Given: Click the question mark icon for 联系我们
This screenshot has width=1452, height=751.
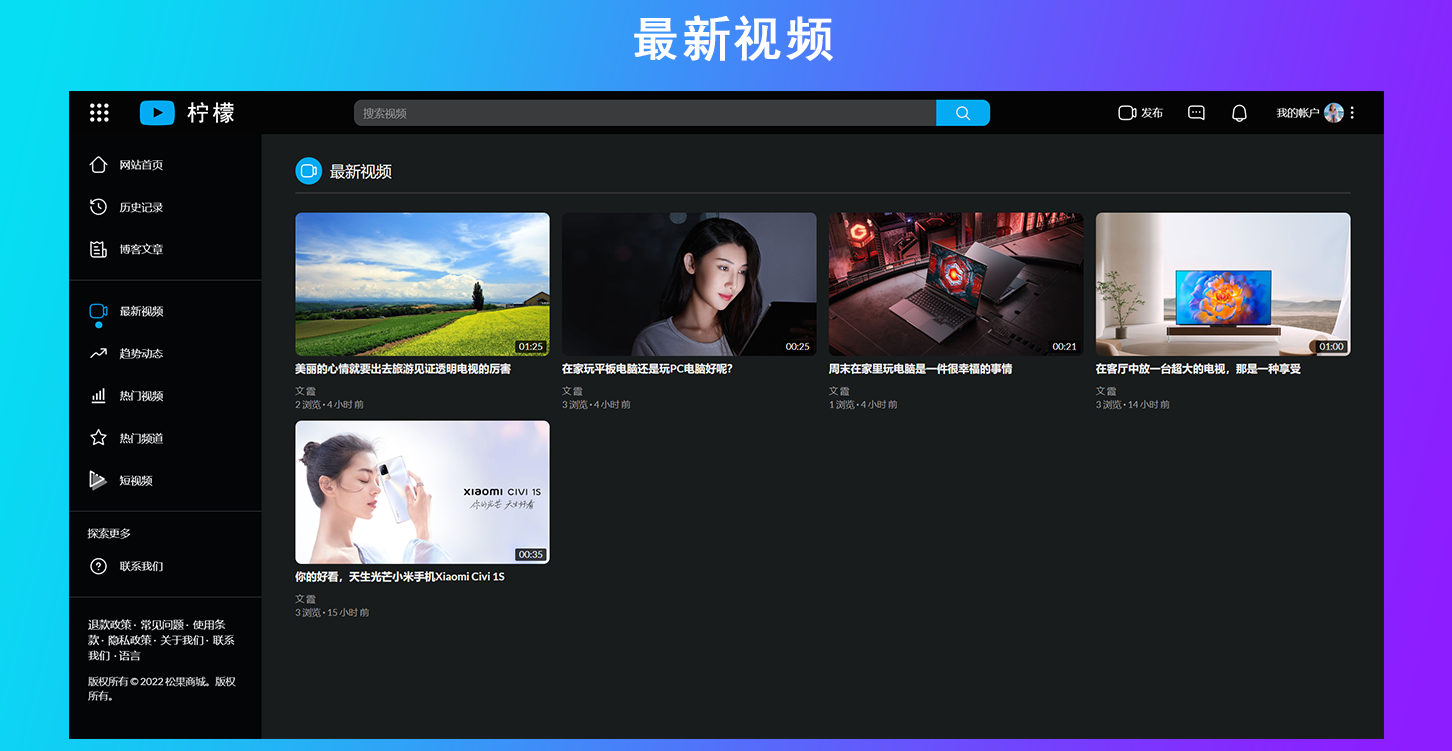Looking at the screenshot, I should pyautogui.click(x=98, y=566).
